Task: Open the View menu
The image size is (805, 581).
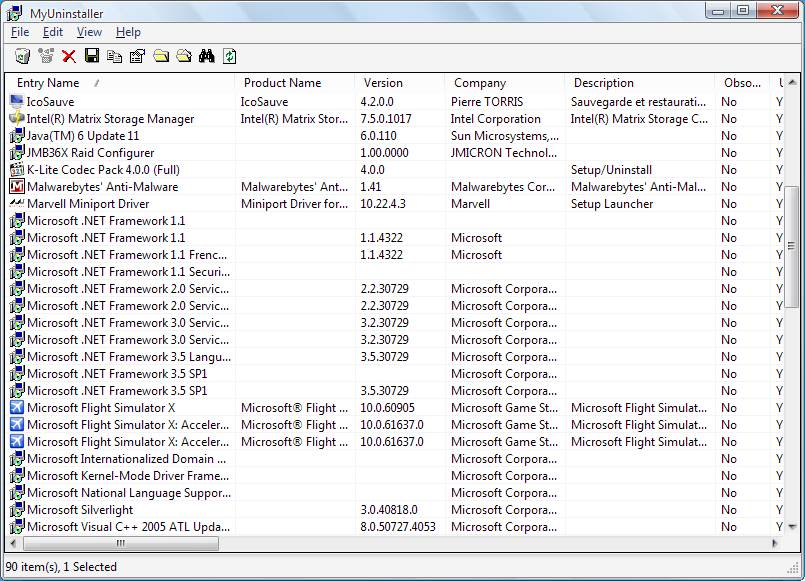Action: click(x=89, y=32)
